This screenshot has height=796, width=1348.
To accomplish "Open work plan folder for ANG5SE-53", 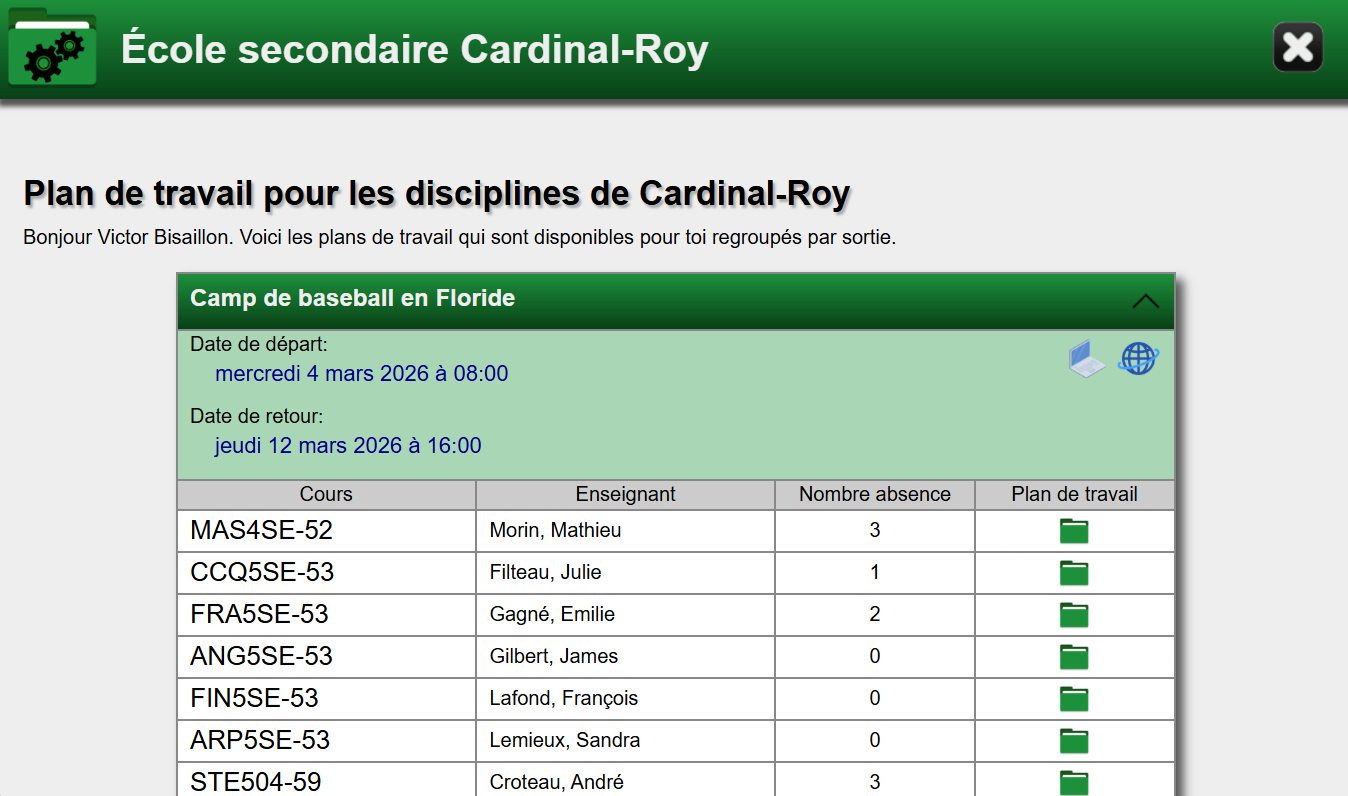I will 1074,657.
